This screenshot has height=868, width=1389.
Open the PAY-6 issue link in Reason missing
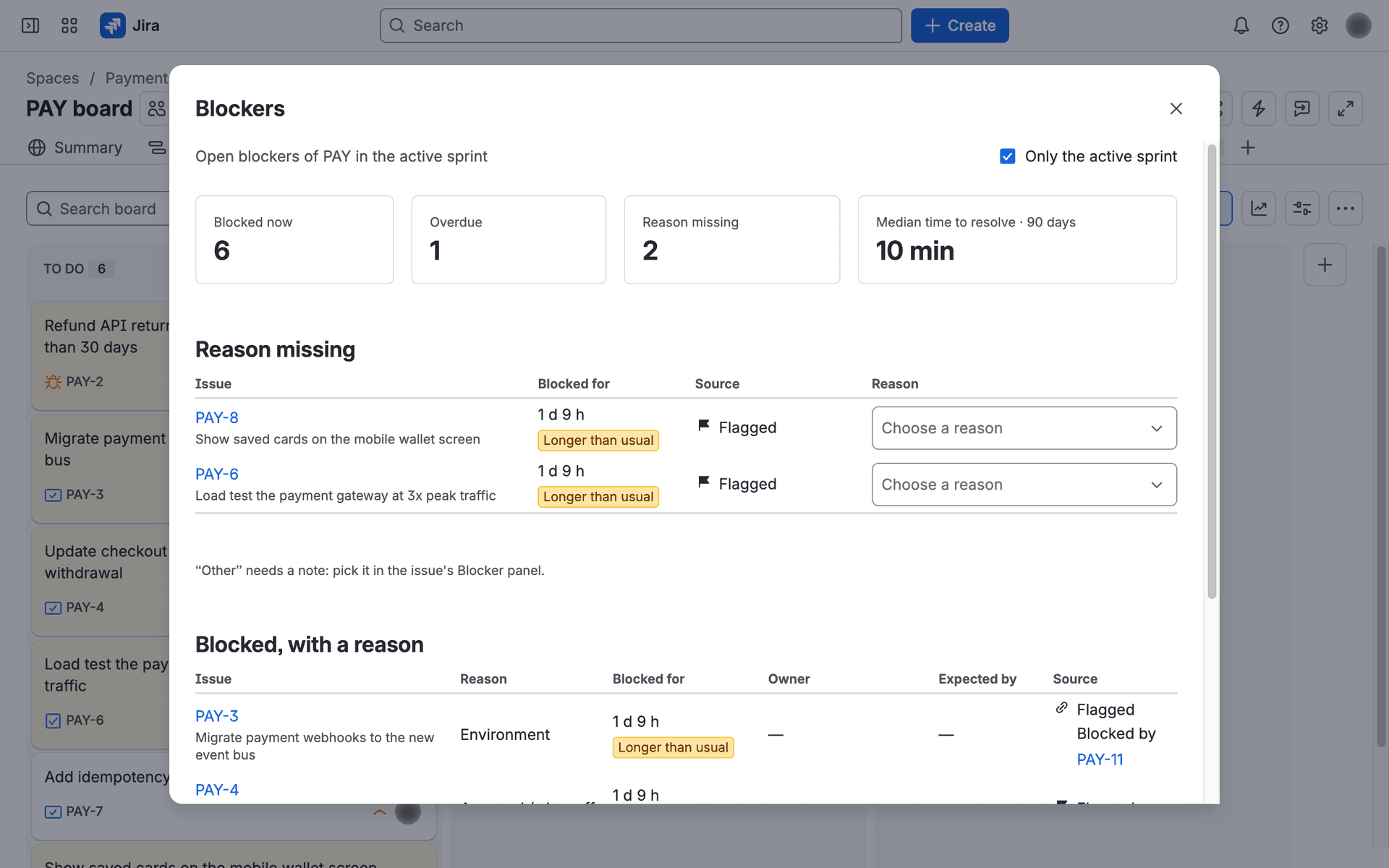point(216,474)
